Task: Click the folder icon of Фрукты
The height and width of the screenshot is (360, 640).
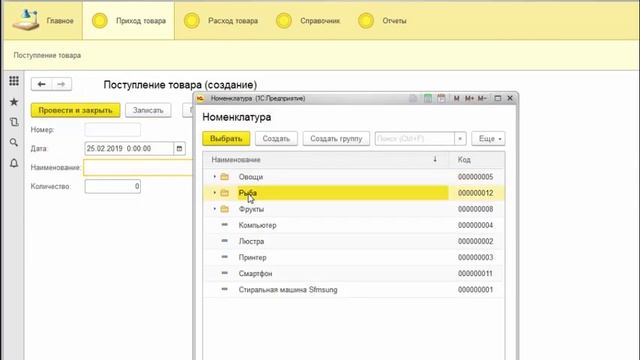Action: click(x=224, y=209)
